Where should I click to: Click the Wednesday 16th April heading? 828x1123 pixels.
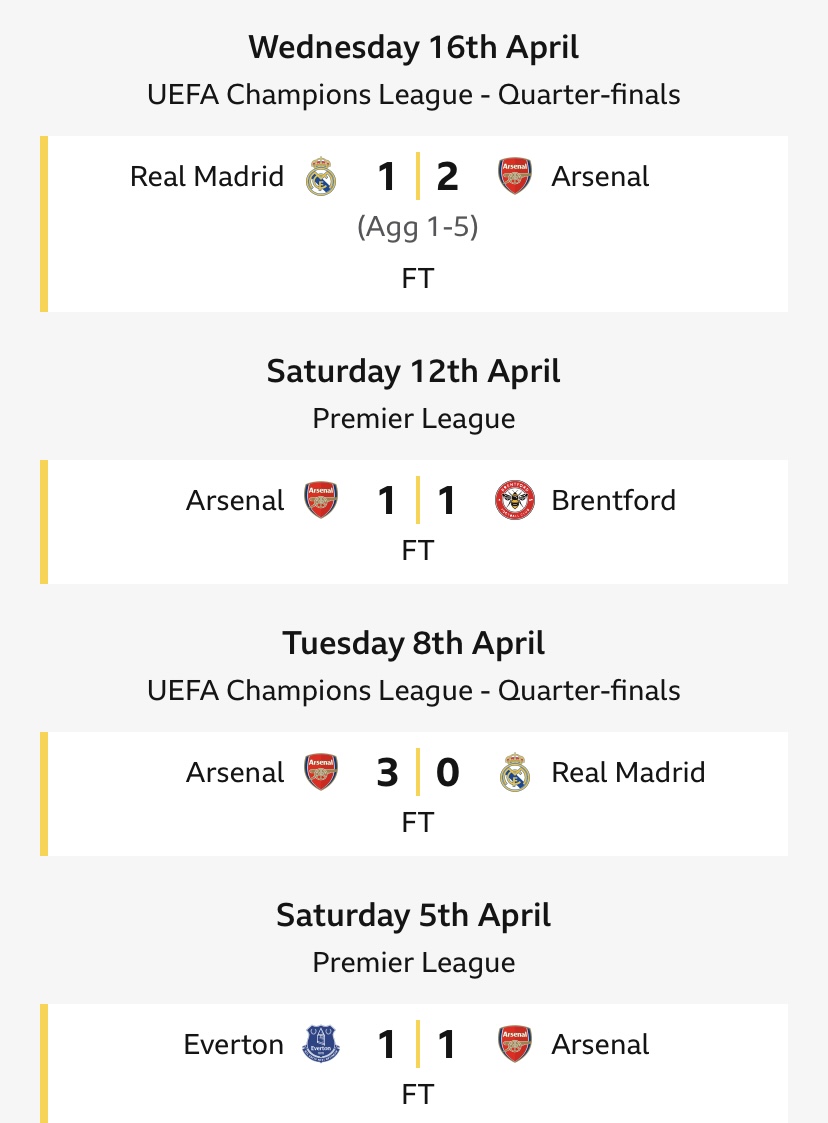pos(414,47)
